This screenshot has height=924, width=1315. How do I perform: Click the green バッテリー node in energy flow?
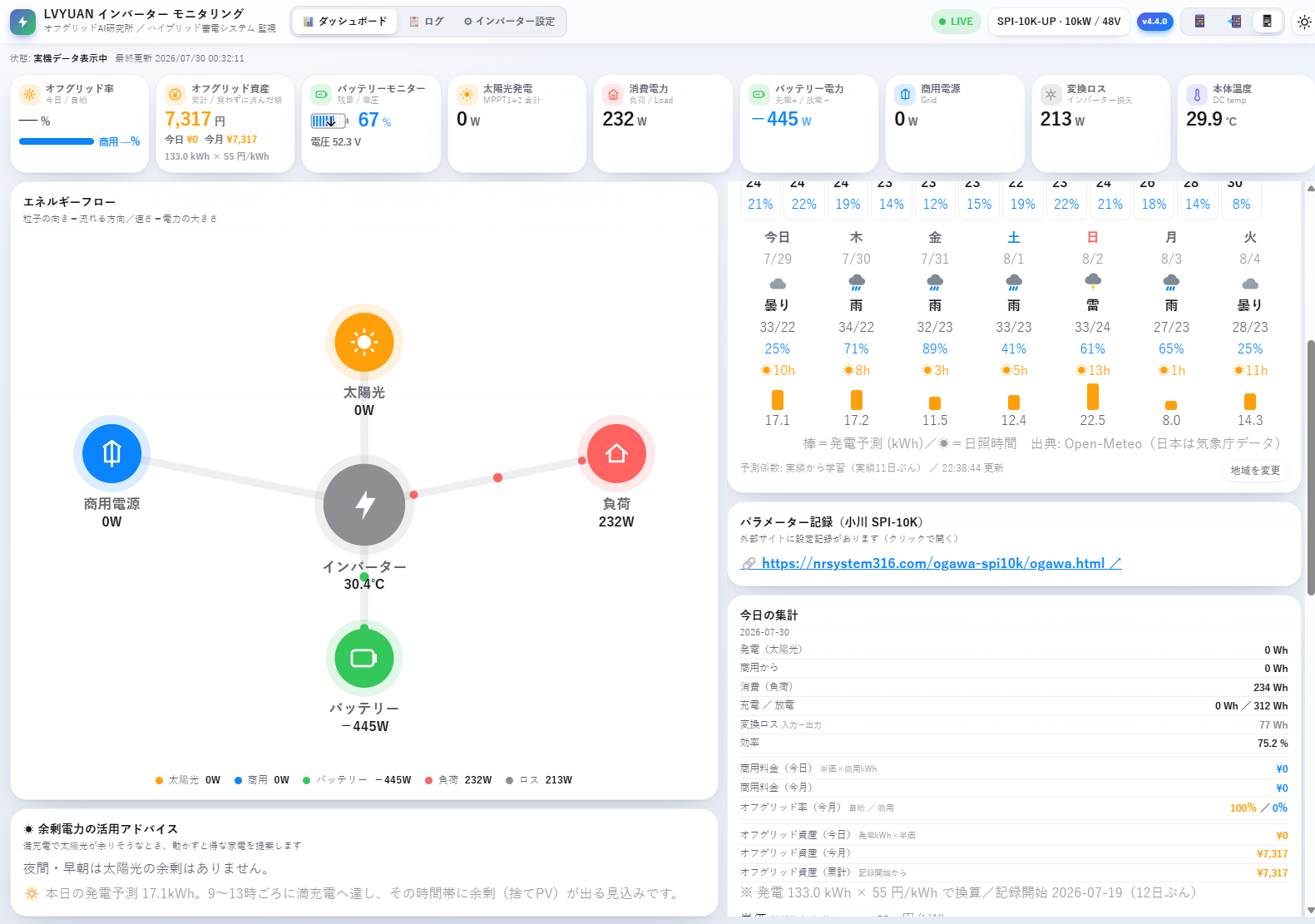point(364,658)
